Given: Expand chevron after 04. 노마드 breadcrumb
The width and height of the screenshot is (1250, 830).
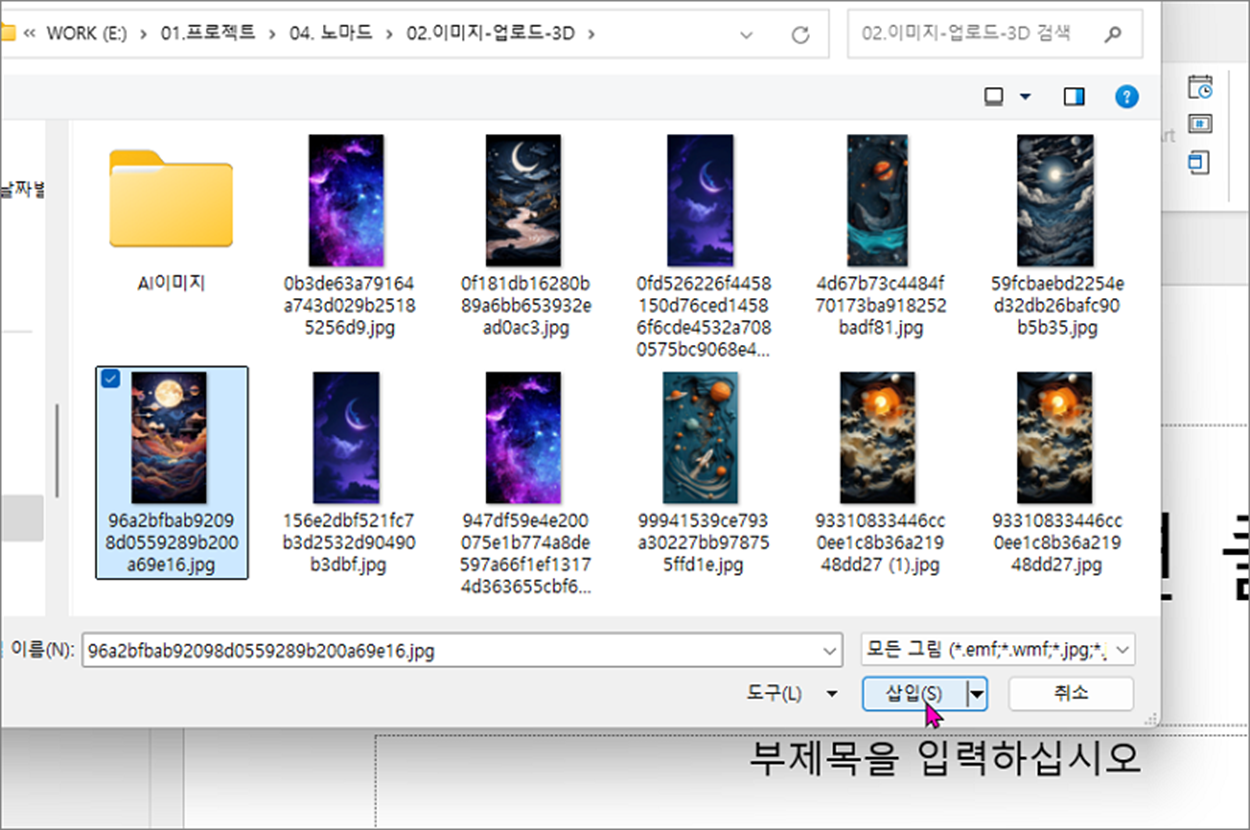Looking at the screenshot, I should pyautogui.click(x=389, y=34).
